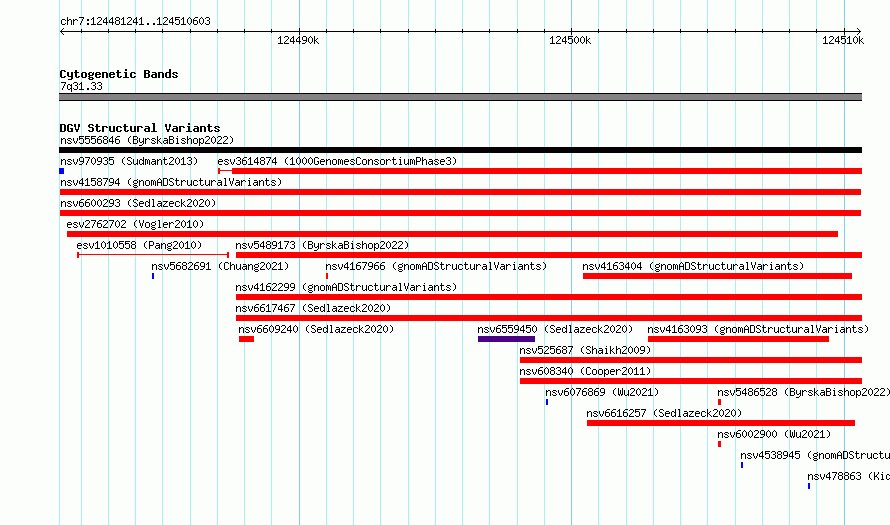The height and width of the screenshot is (525, 890).
Task: Click the DGV Structural Variants track title
Action: tap(140, 128)
